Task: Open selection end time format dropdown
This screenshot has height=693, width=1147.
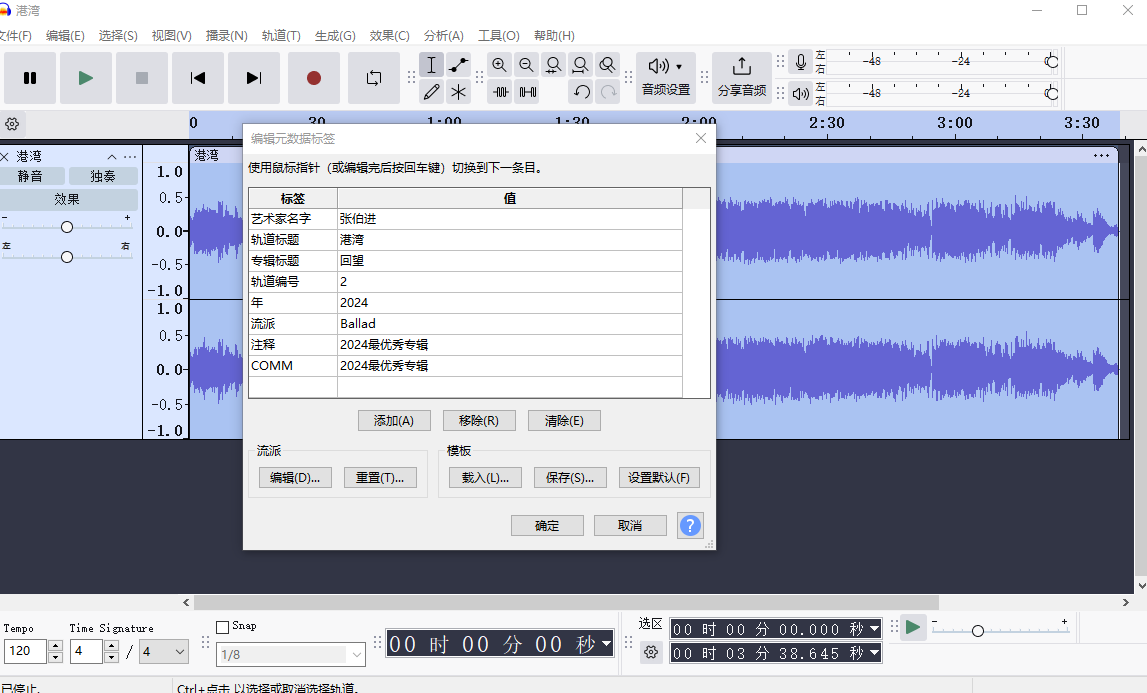Action: tap(875, 653)
